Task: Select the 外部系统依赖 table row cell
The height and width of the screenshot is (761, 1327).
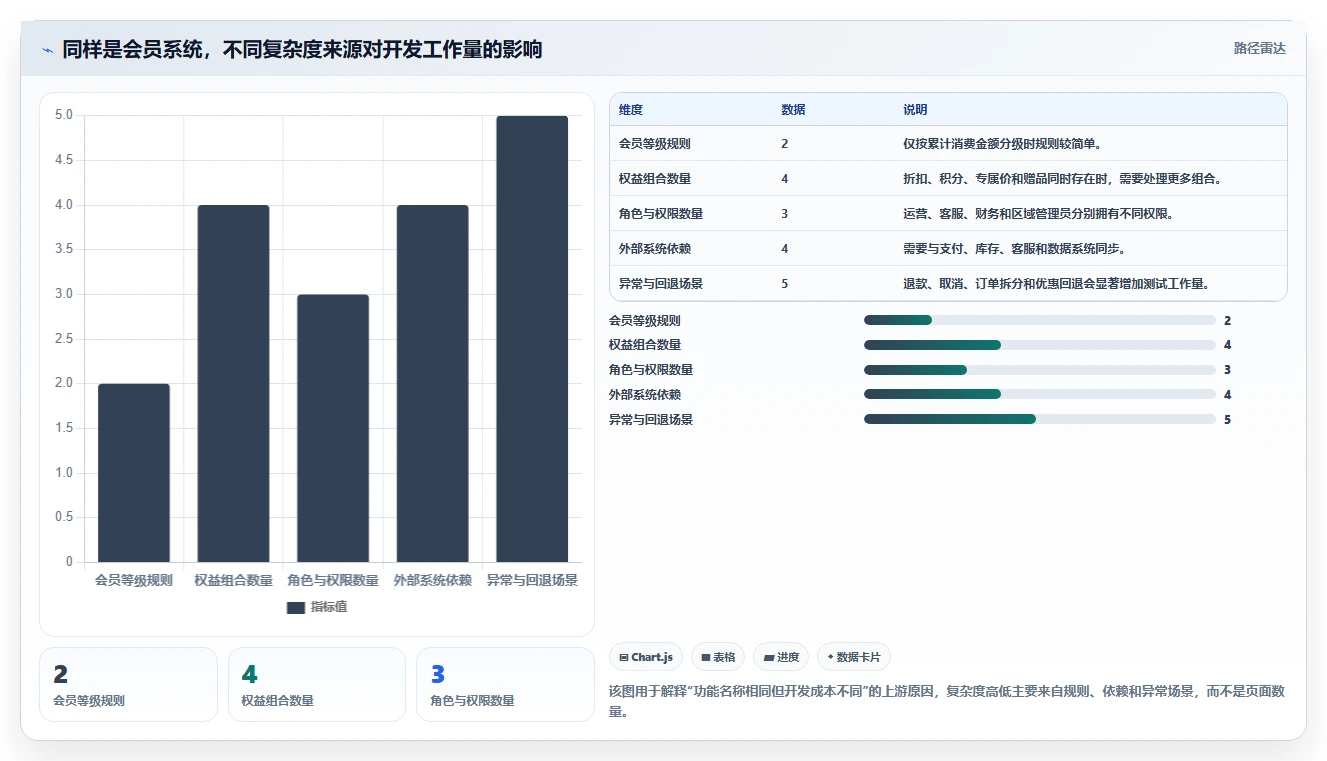Action: pos(655,249)
